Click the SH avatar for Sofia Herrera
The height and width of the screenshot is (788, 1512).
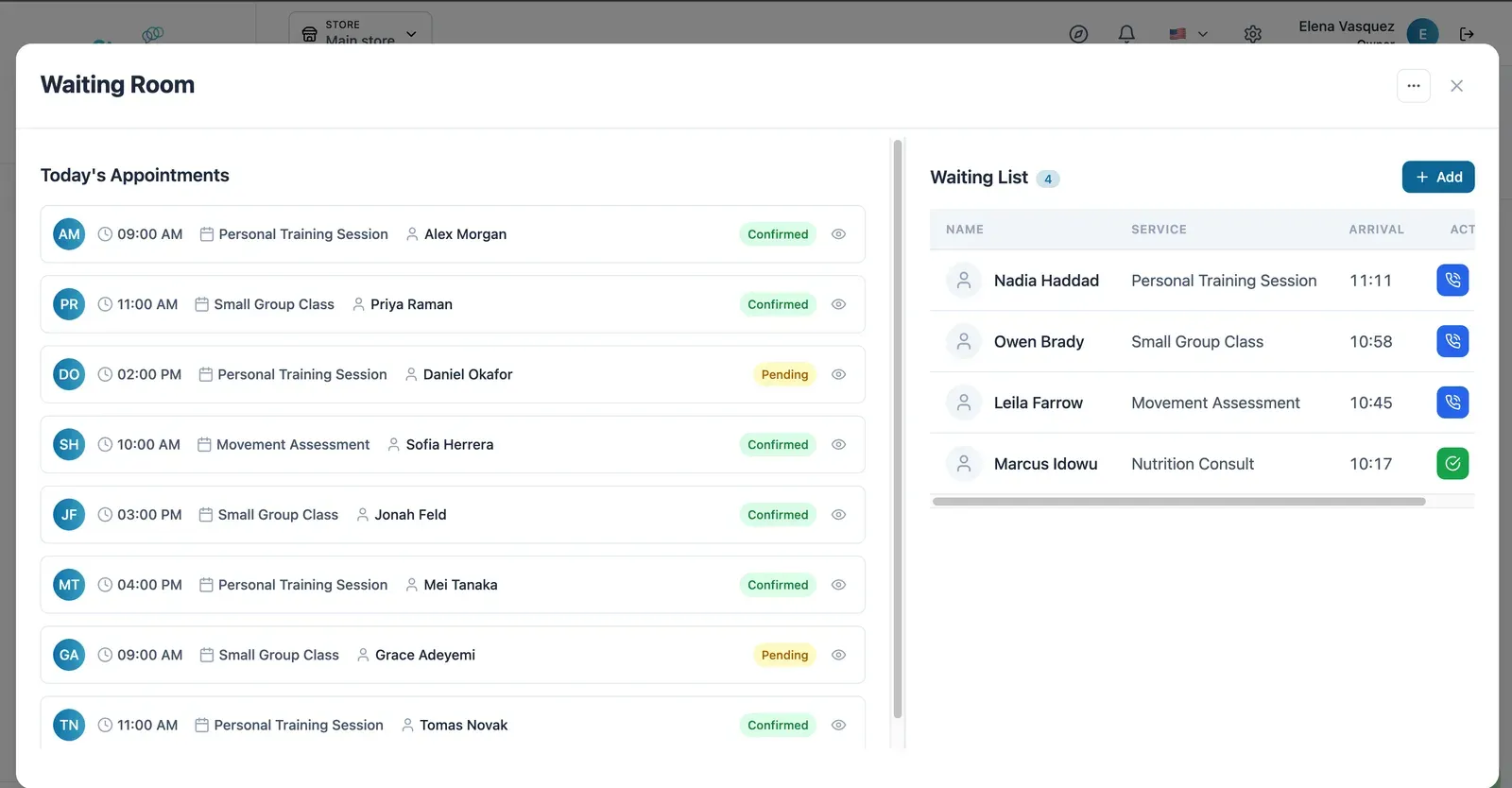click(69, 444)
